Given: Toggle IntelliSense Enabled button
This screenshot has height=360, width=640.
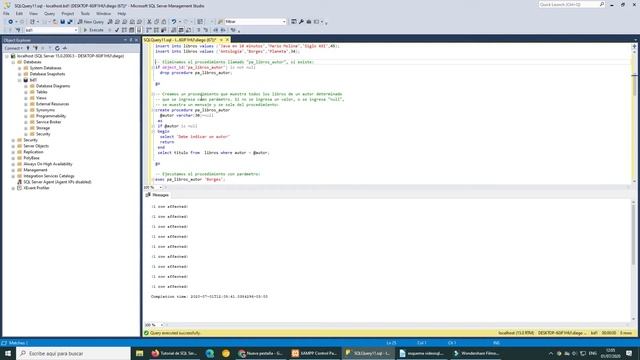Looking at the screenshot, I should [x=139, y=30].
